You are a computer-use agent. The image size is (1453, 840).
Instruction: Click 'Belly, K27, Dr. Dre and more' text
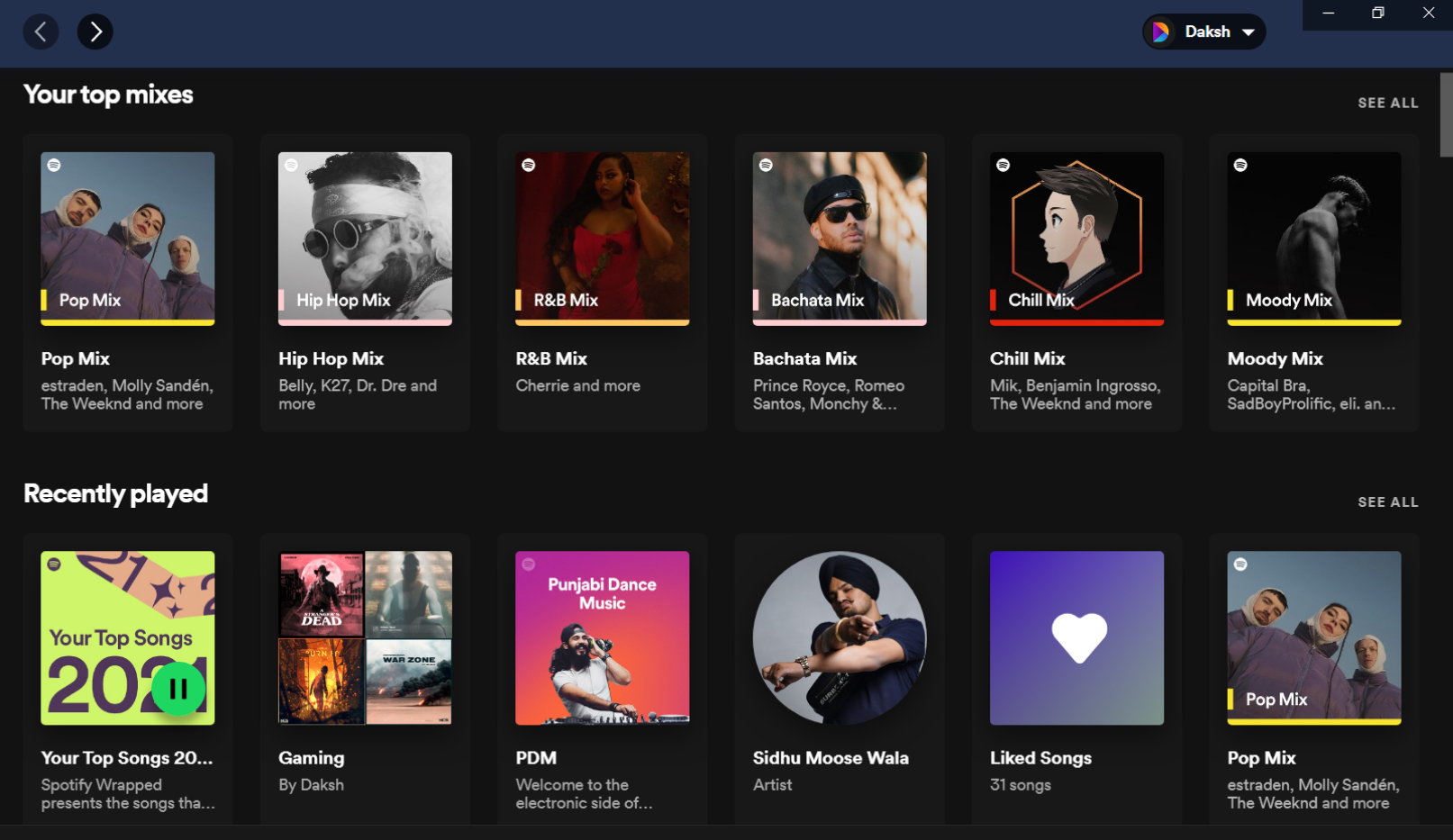click(358, 394)
